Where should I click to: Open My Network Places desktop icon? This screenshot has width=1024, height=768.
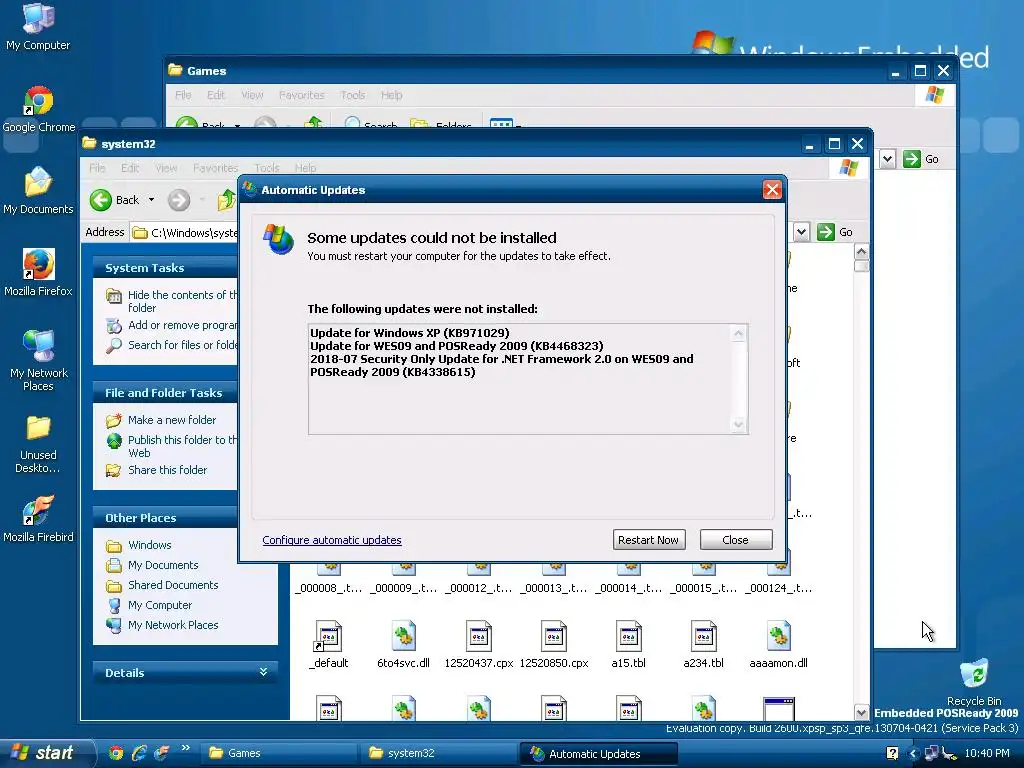(38, 360)
